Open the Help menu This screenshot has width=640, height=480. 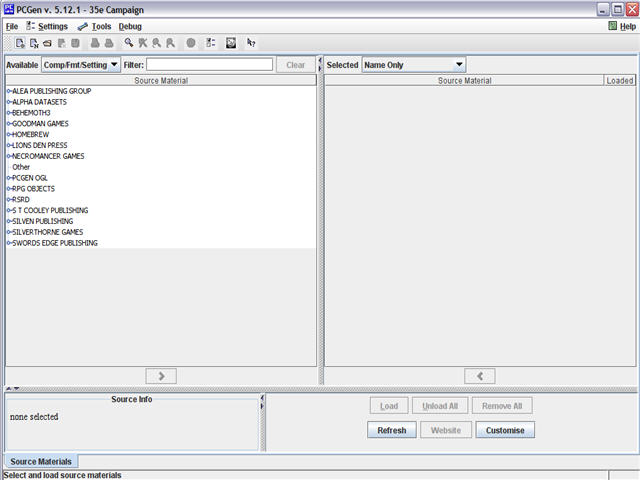[x=622, y=27]
